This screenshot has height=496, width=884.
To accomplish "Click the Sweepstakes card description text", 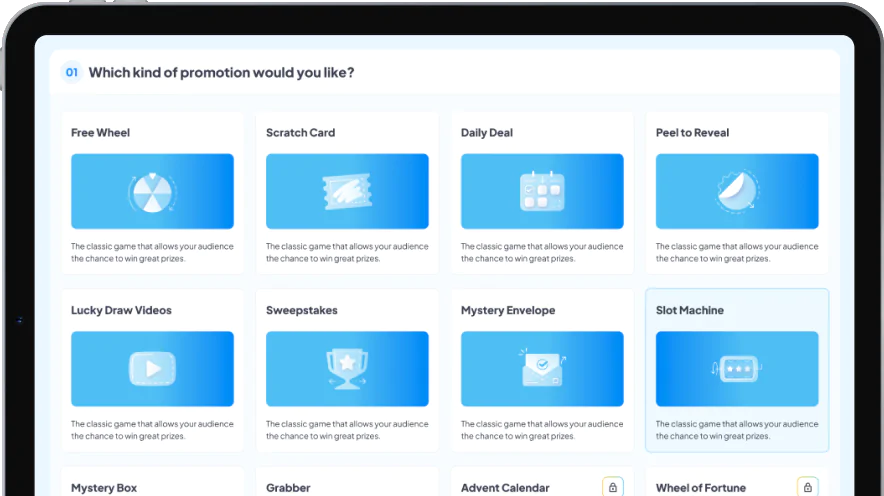I will click(x=347, y=430).
